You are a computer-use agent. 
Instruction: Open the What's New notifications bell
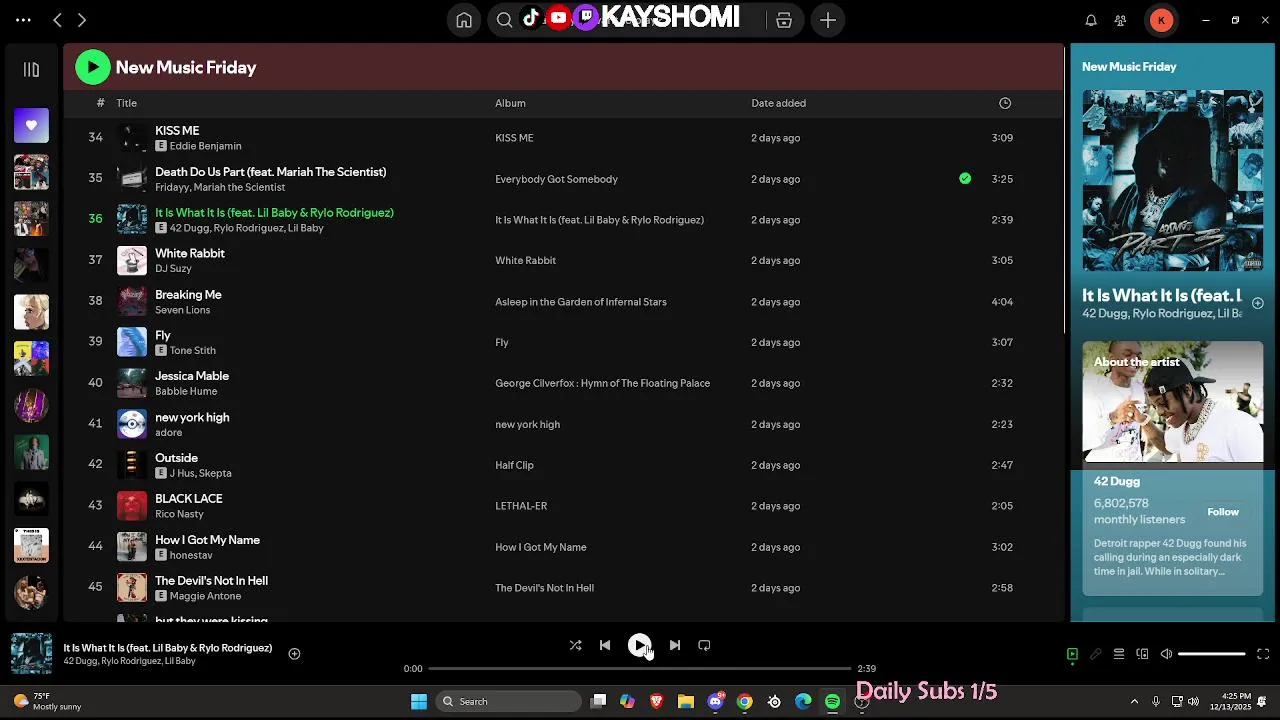pos(1091,20)
